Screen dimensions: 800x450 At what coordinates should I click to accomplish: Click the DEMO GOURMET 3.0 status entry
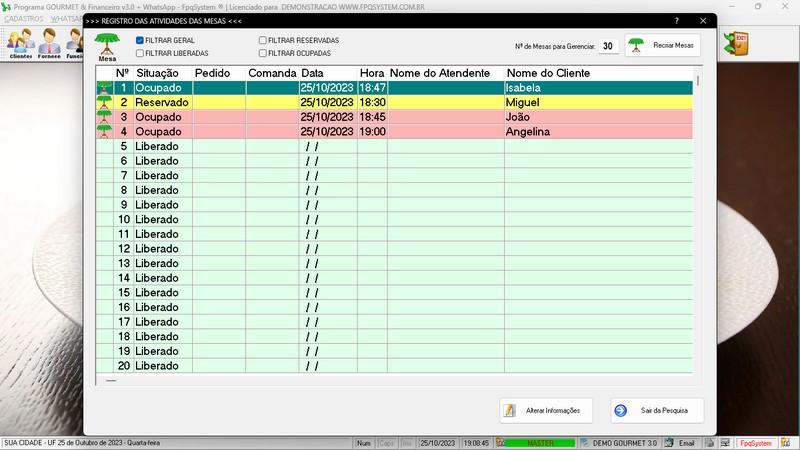(619, 443)
